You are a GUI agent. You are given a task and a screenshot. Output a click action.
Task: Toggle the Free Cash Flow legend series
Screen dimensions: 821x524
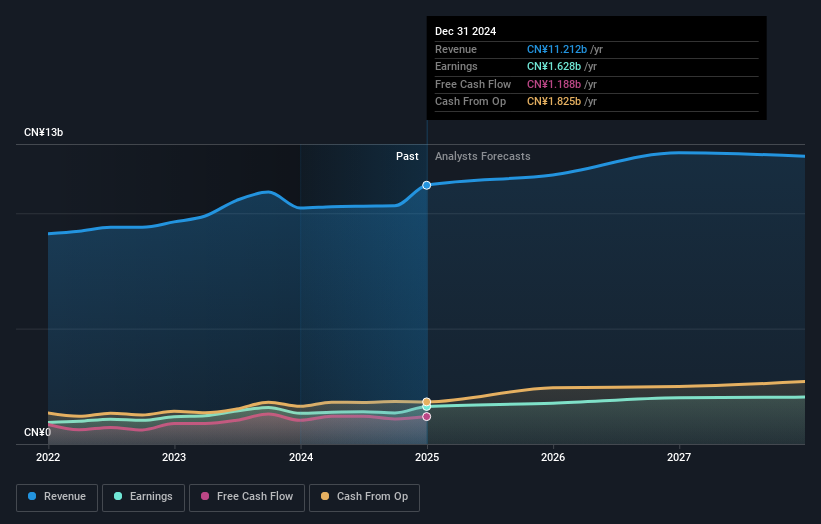(x=247, y=497)
